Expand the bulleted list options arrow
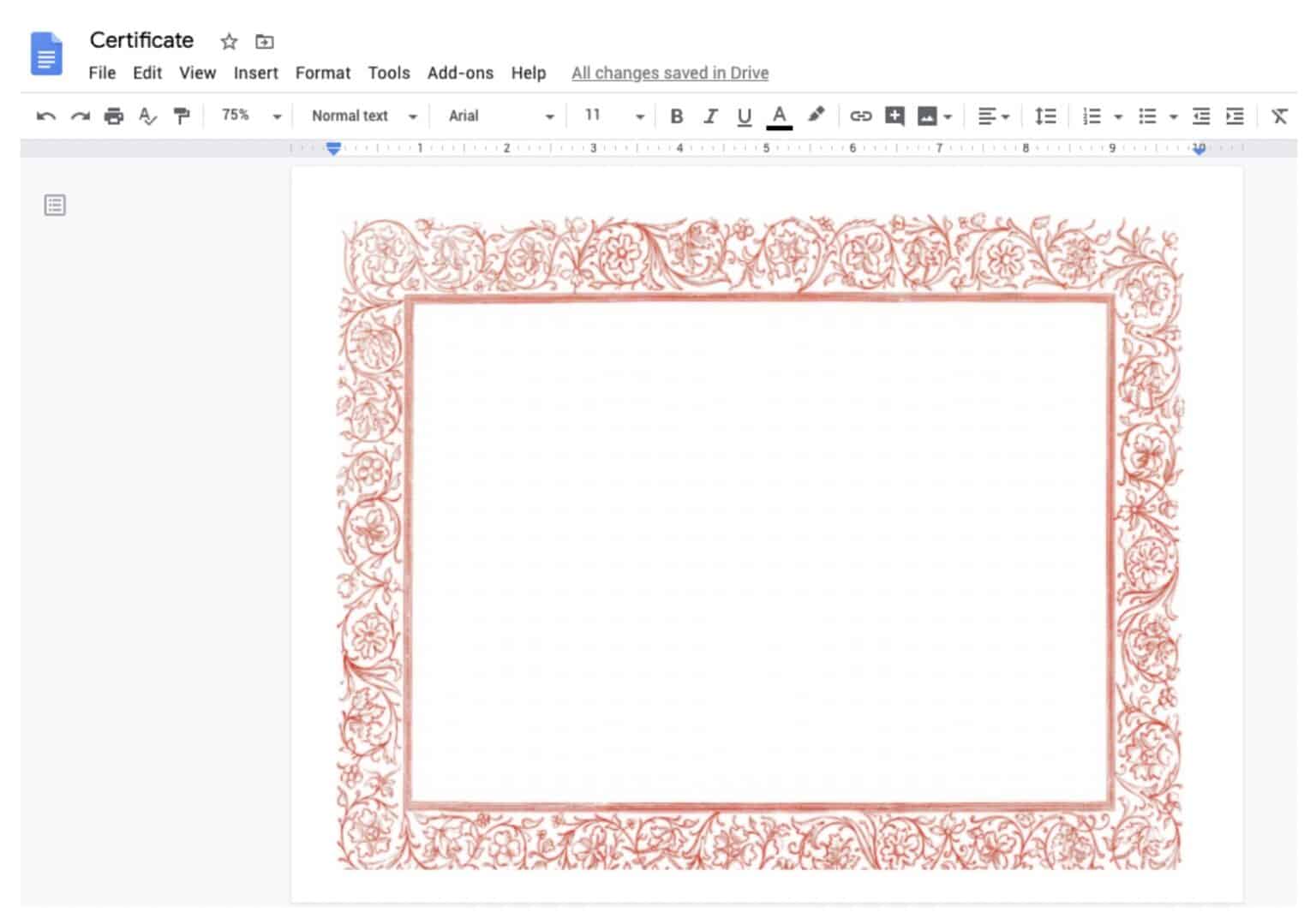The image size is (1316, 924). 1174,117
